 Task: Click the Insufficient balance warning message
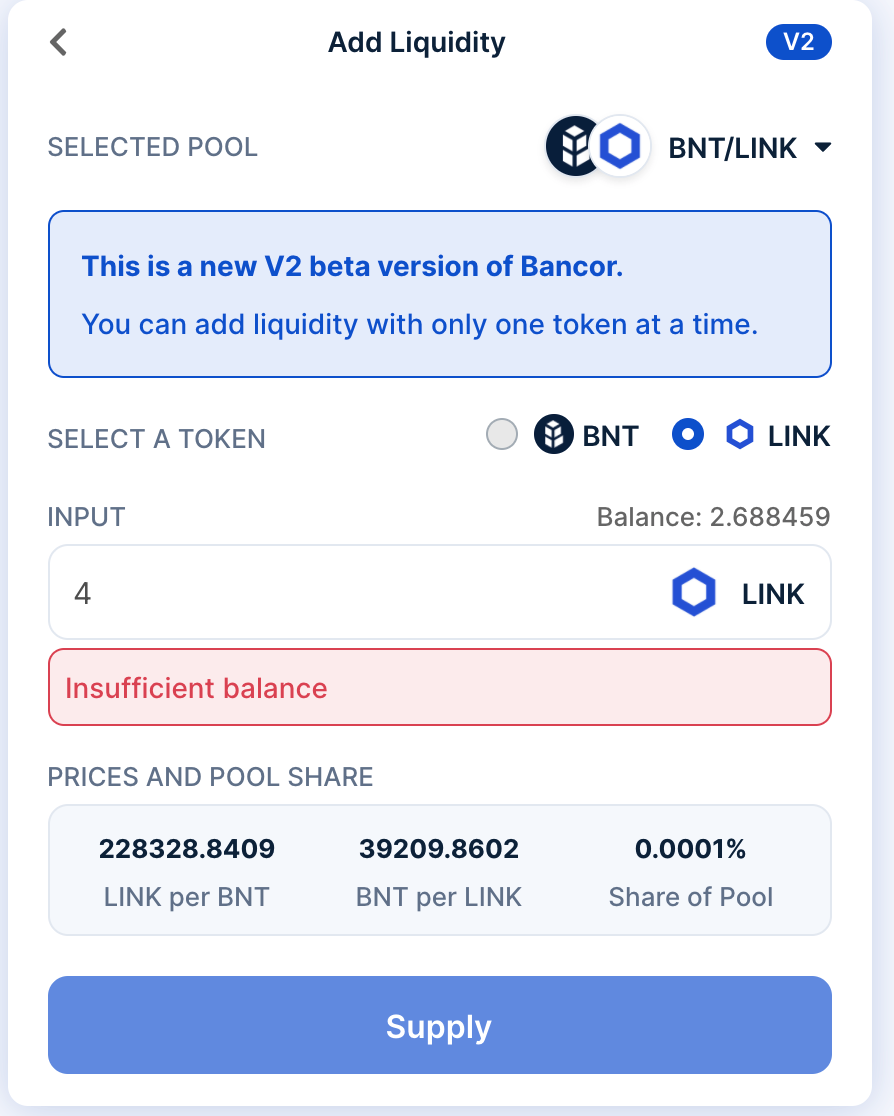pyautogui.click(x=196, y=687)
